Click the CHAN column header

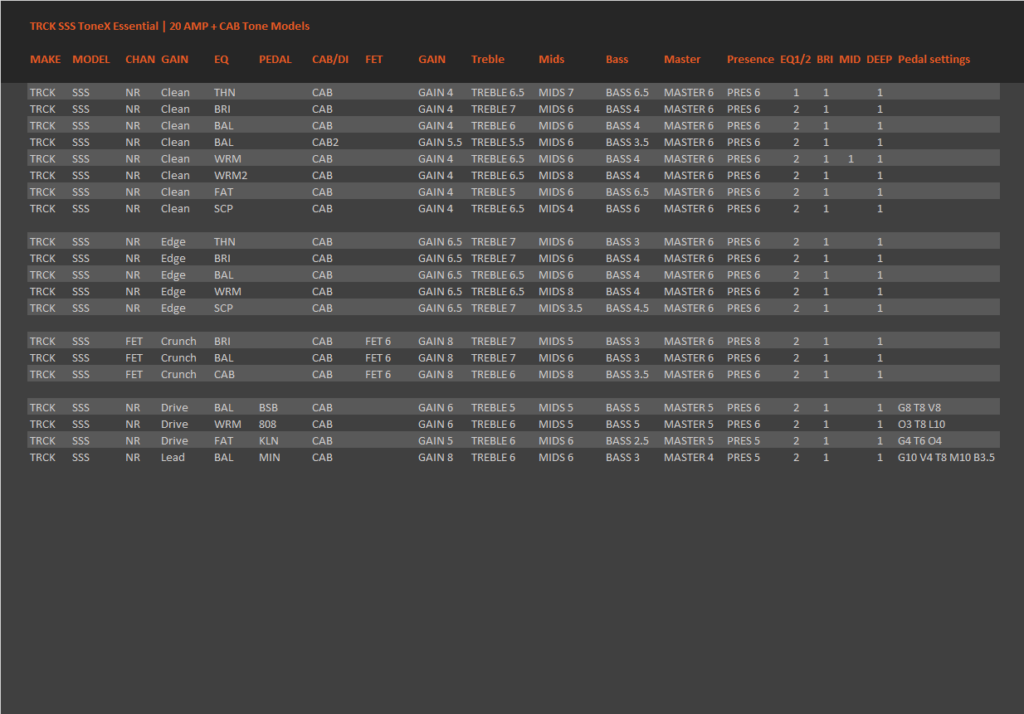pos(140,59)
